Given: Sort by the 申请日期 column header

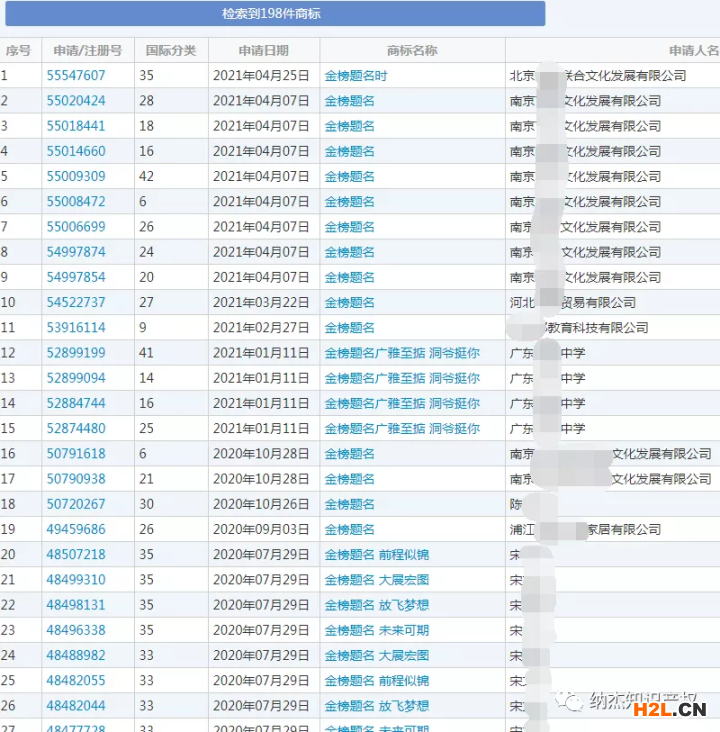Looking at the screenshot, I should point(264,50).
